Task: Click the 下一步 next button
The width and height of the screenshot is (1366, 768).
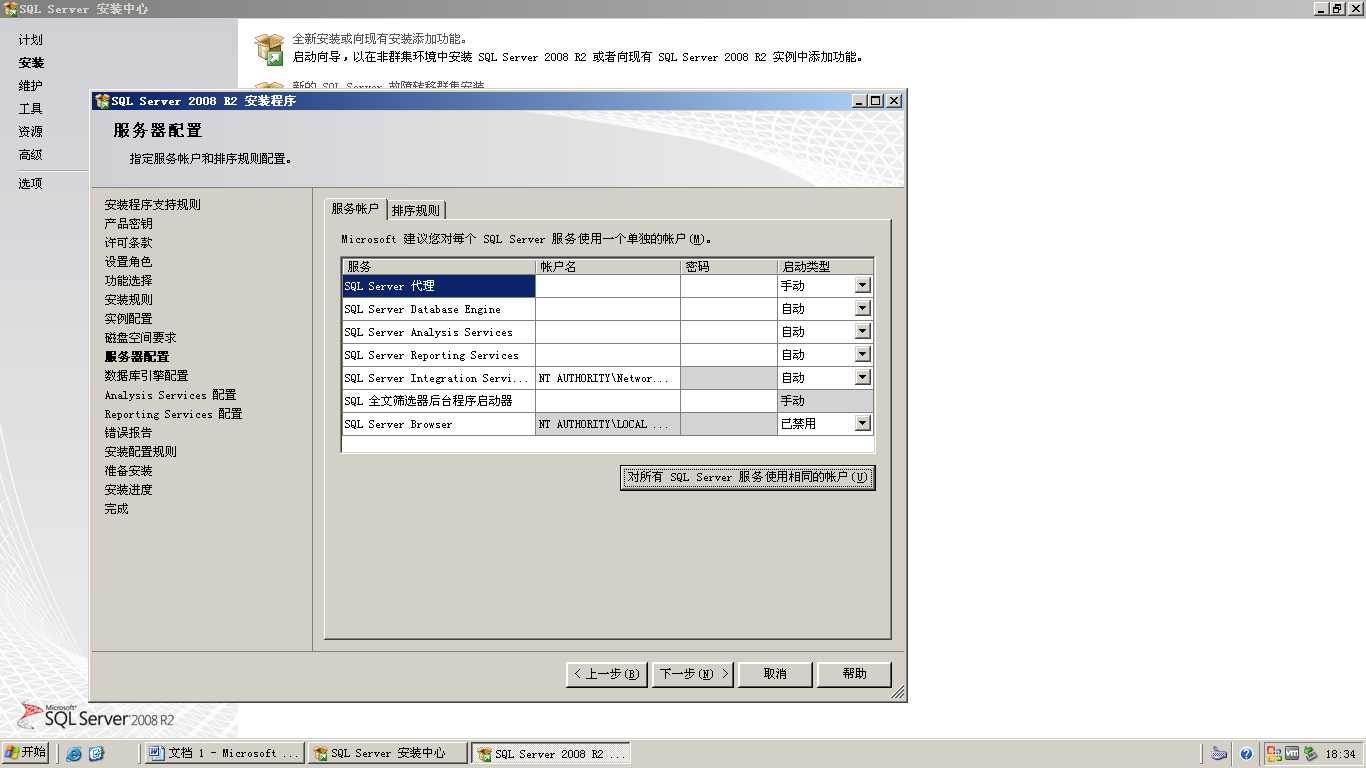Action: [693, 674]
